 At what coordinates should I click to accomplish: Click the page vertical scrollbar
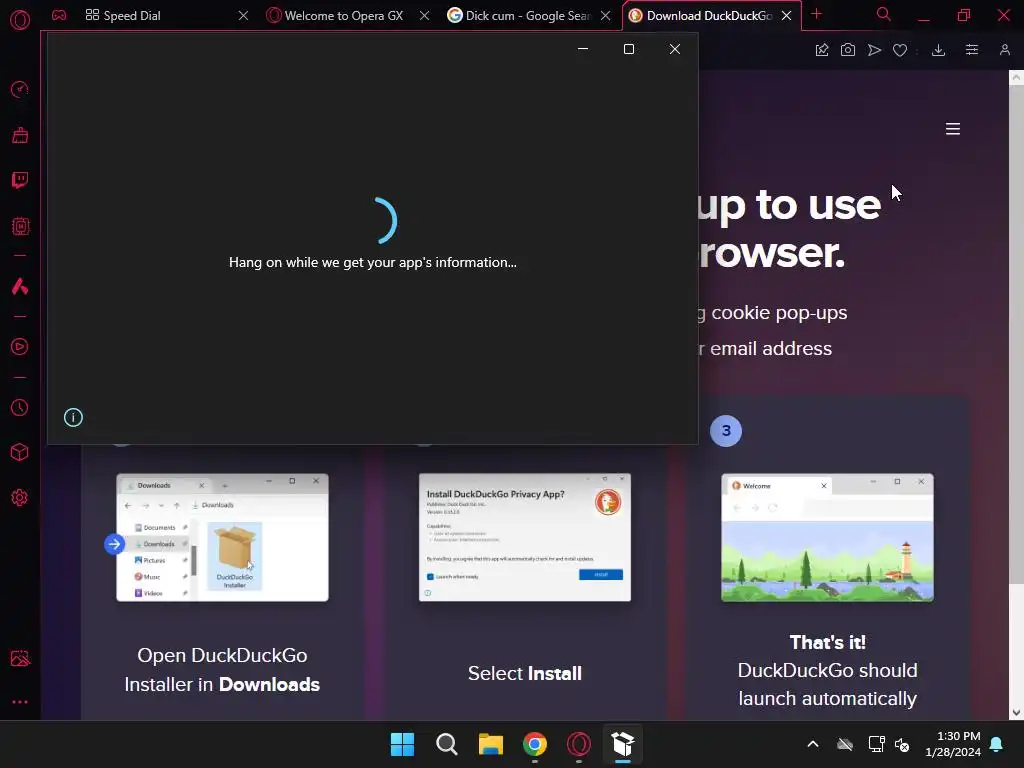click(1016, 334)
